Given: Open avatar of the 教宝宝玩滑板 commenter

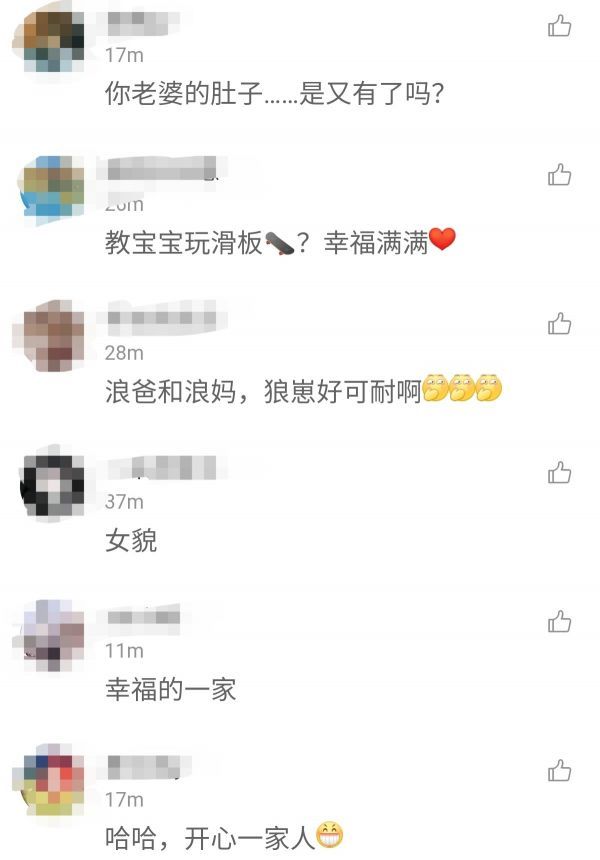Looking at the screenshot, I should 52,190.
